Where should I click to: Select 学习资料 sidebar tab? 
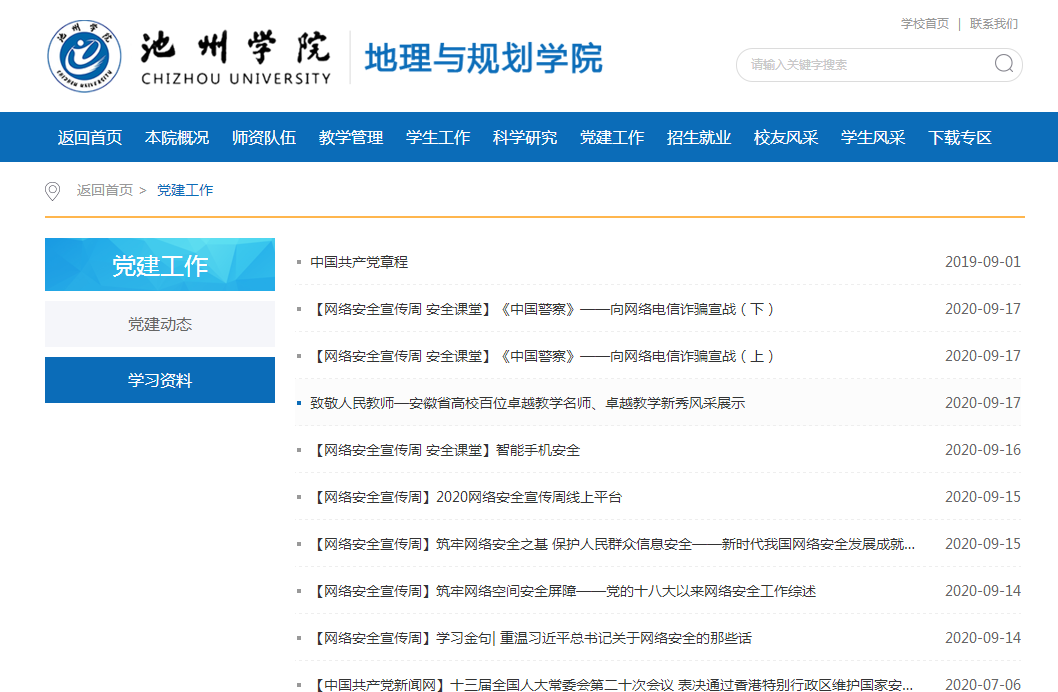[x=160, y=380]
